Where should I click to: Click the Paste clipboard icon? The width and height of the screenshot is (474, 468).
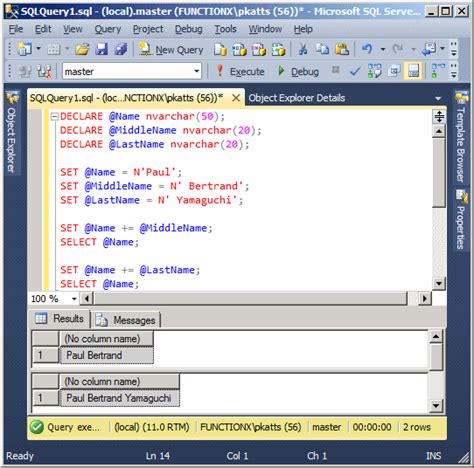pyautogui.click(x=342, y=49)
